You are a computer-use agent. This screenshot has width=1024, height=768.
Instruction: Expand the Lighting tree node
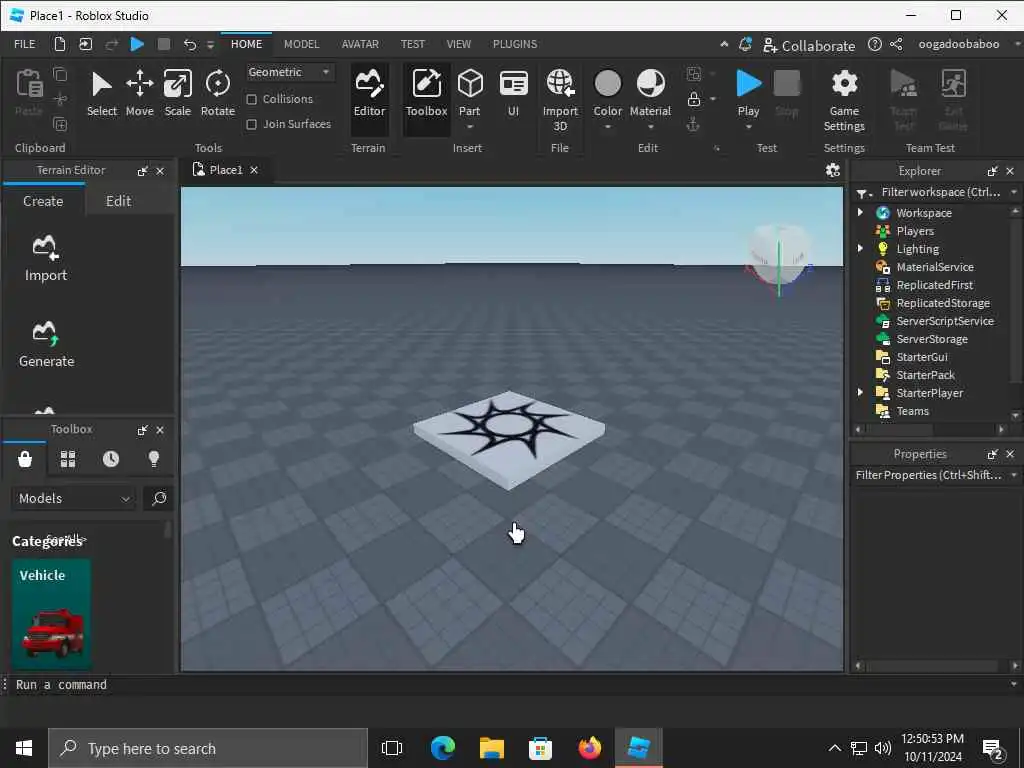860,248
